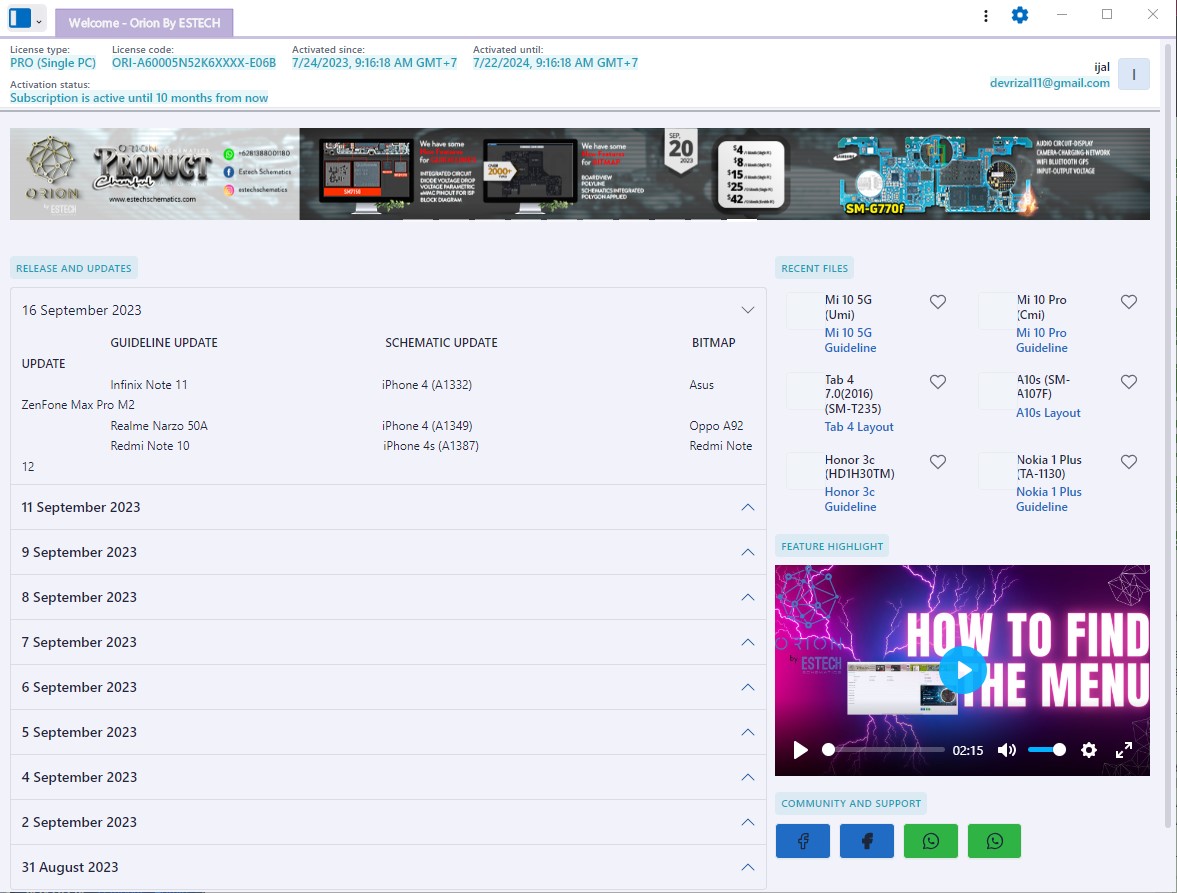Toggle heart favorite for A10s (SM-A107F)
The width and height of the screenshot is (1177, 893).
click(x=1128, y=382)
